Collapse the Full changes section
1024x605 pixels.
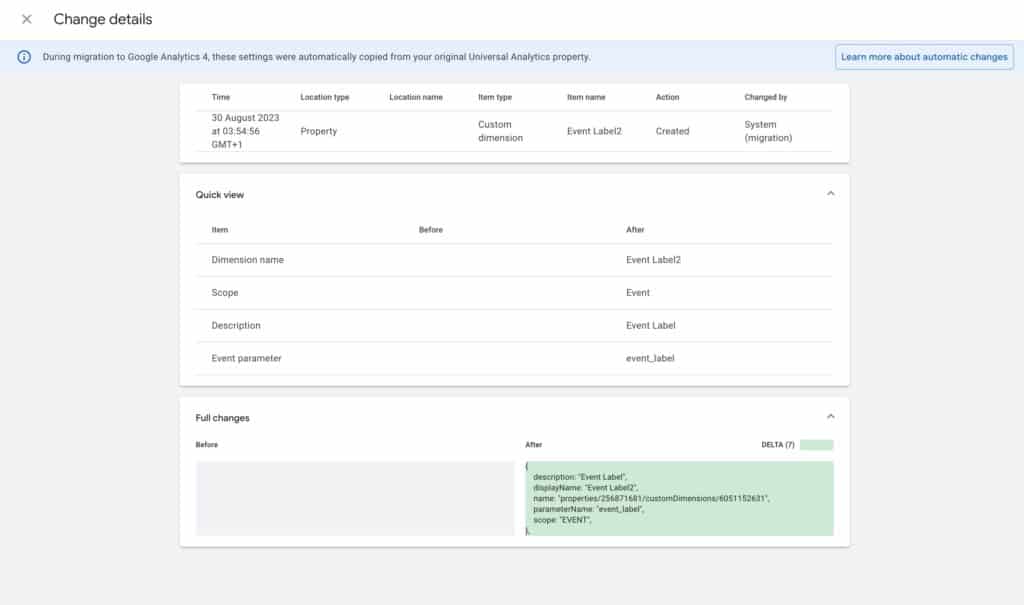coord(830,416)
